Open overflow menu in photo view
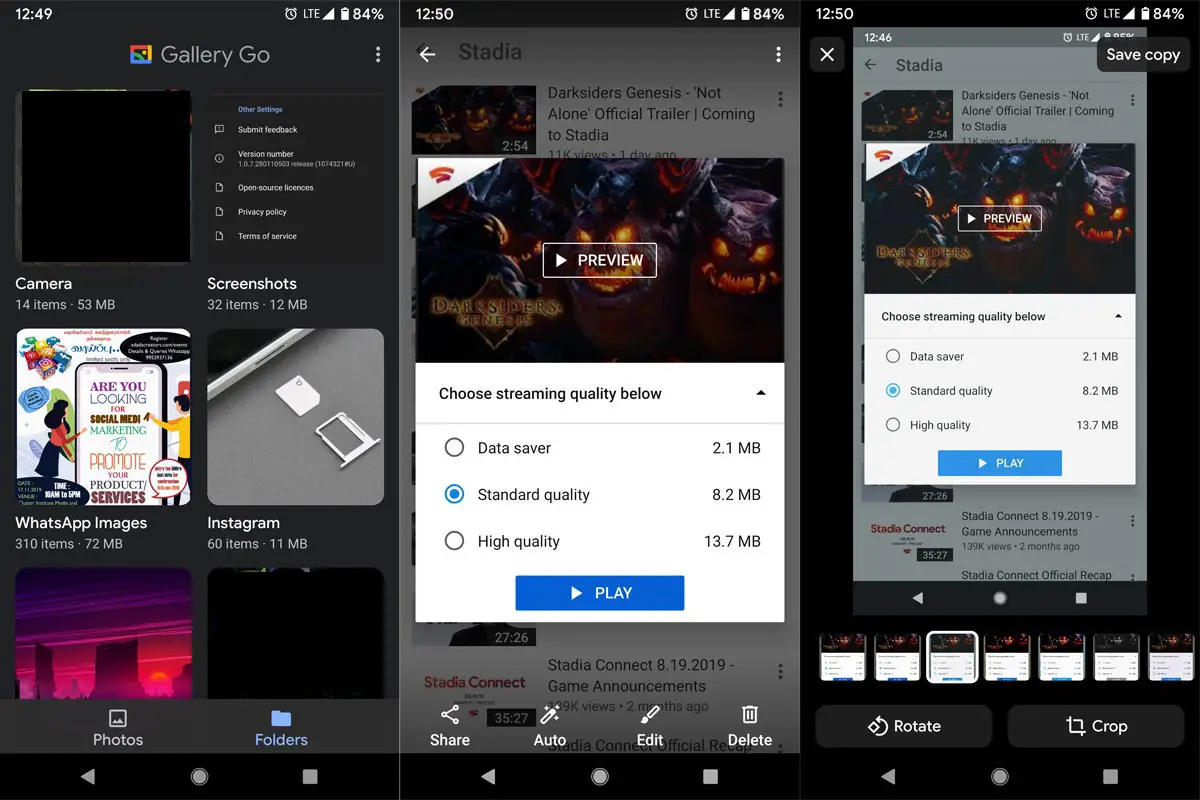 pos(778,54)
